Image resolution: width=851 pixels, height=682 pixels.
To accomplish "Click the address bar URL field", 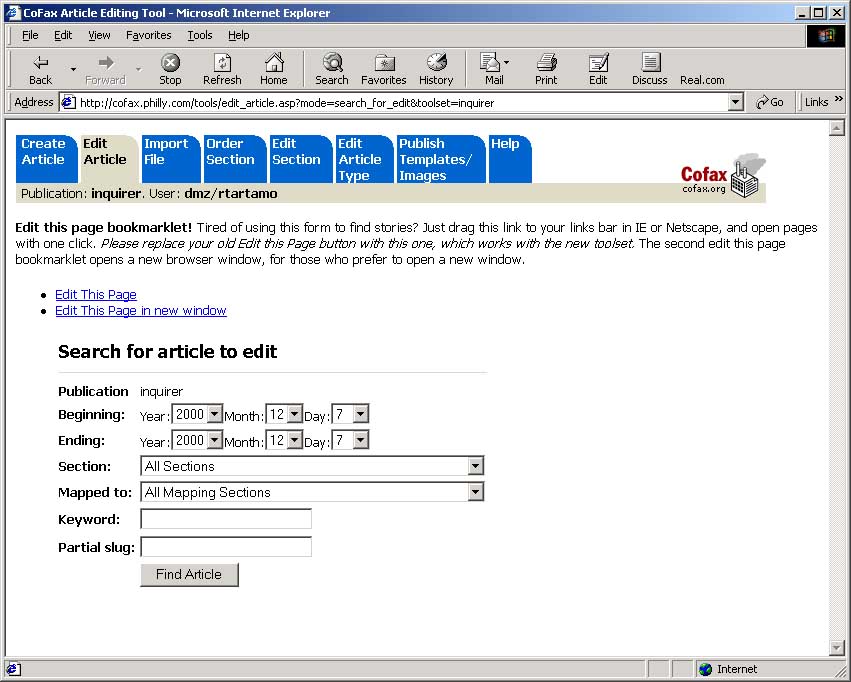I will pyautogui.click(x=403, y=103).
